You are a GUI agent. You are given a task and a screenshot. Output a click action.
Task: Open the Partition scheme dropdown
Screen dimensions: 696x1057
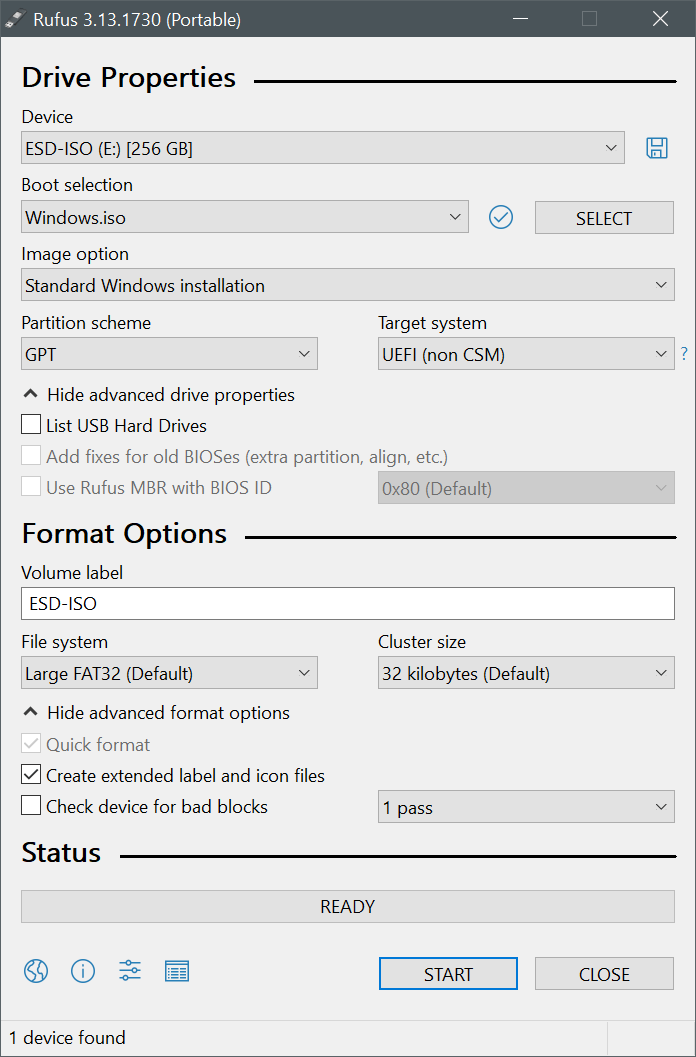169,354
